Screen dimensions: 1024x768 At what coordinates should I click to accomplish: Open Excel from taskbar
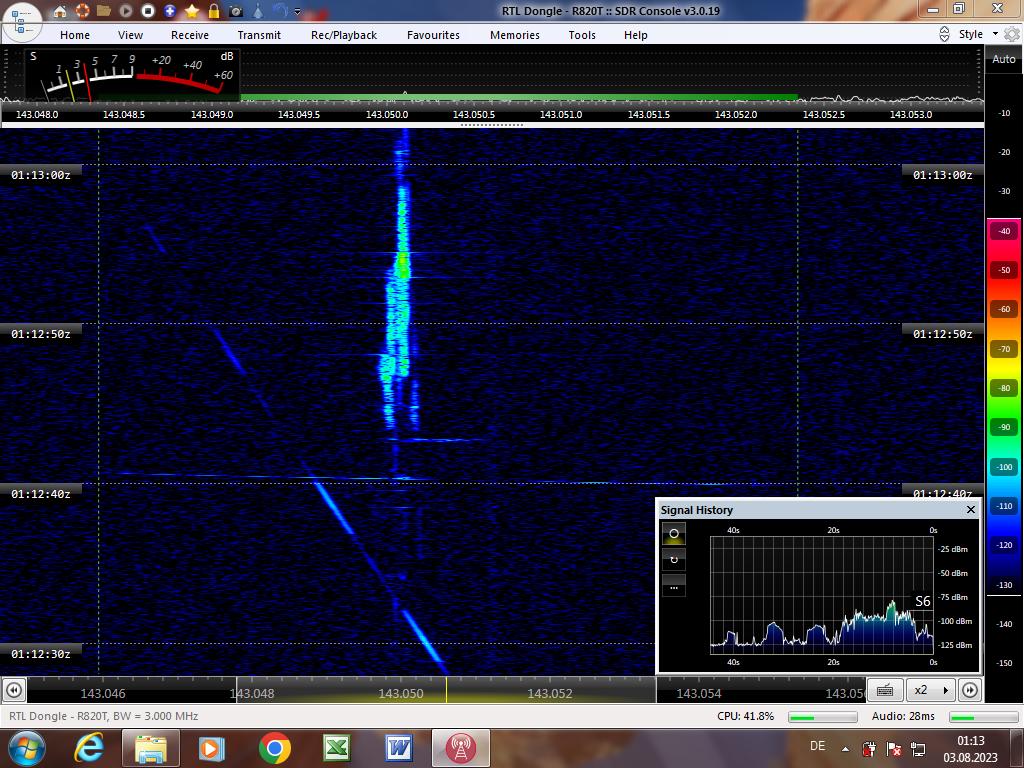tap(337, 748)
